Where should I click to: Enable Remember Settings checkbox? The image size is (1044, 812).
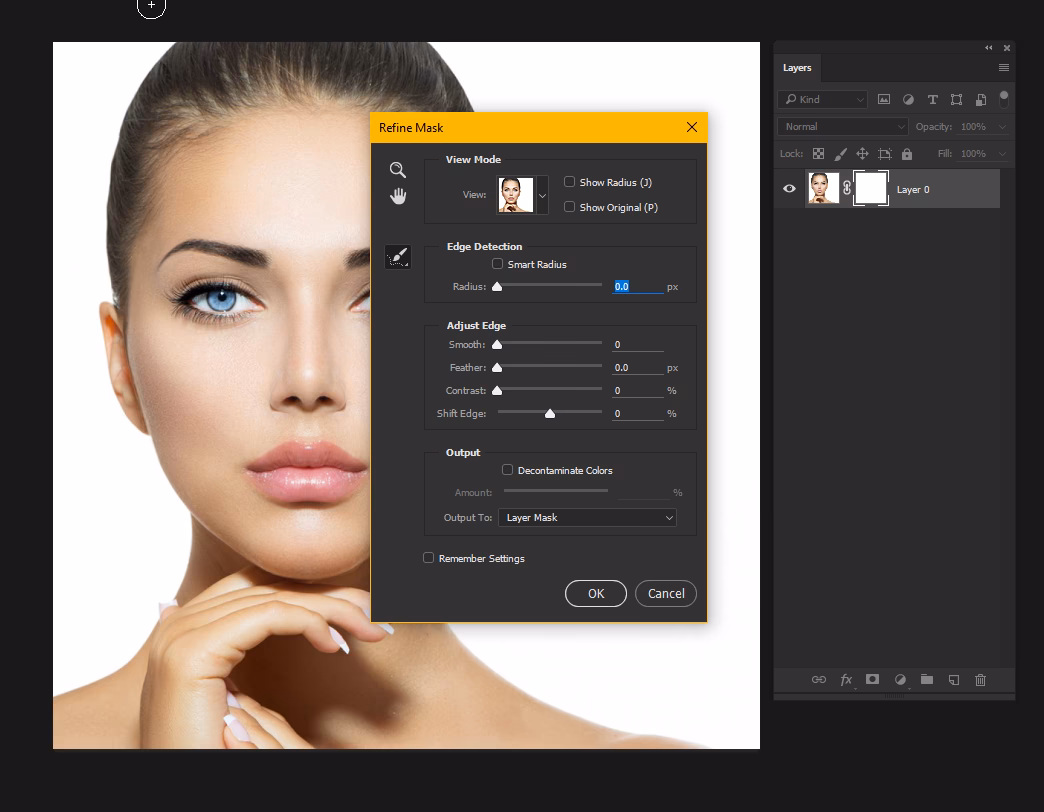[x=428, y=558]
